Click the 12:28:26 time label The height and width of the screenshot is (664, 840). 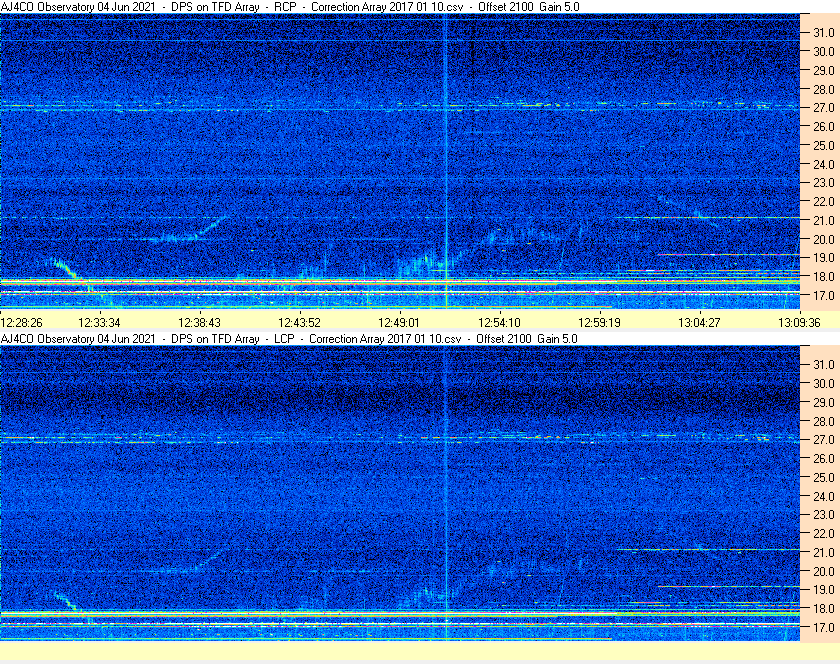pyautogui.click(x=21, y=323)
